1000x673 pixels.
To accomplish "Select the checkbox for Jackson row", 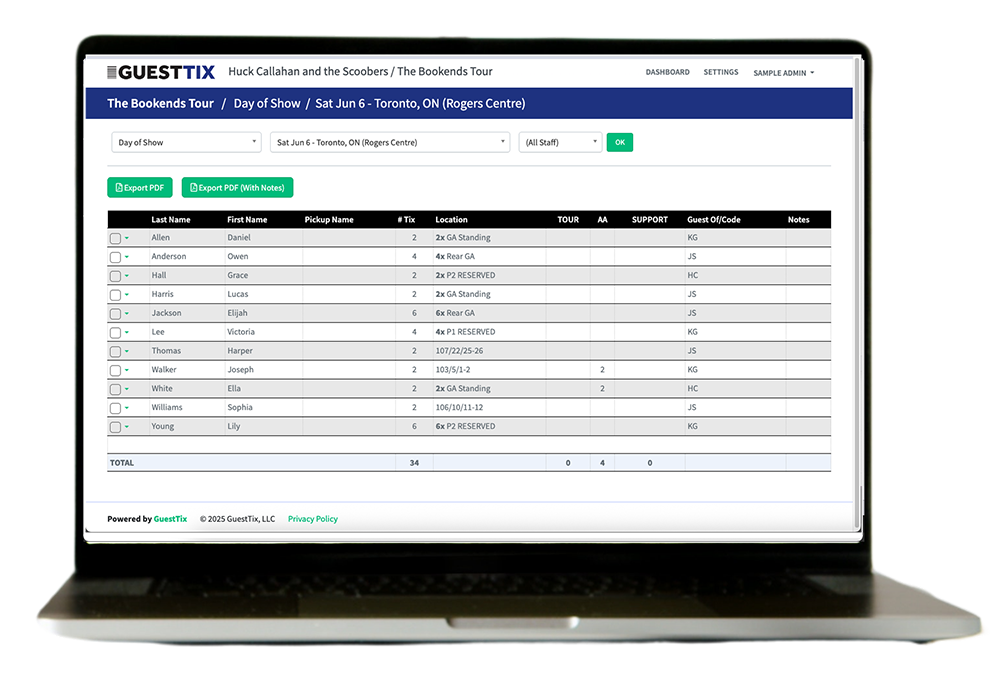I will pyautogui.click(x=115, y=314).
